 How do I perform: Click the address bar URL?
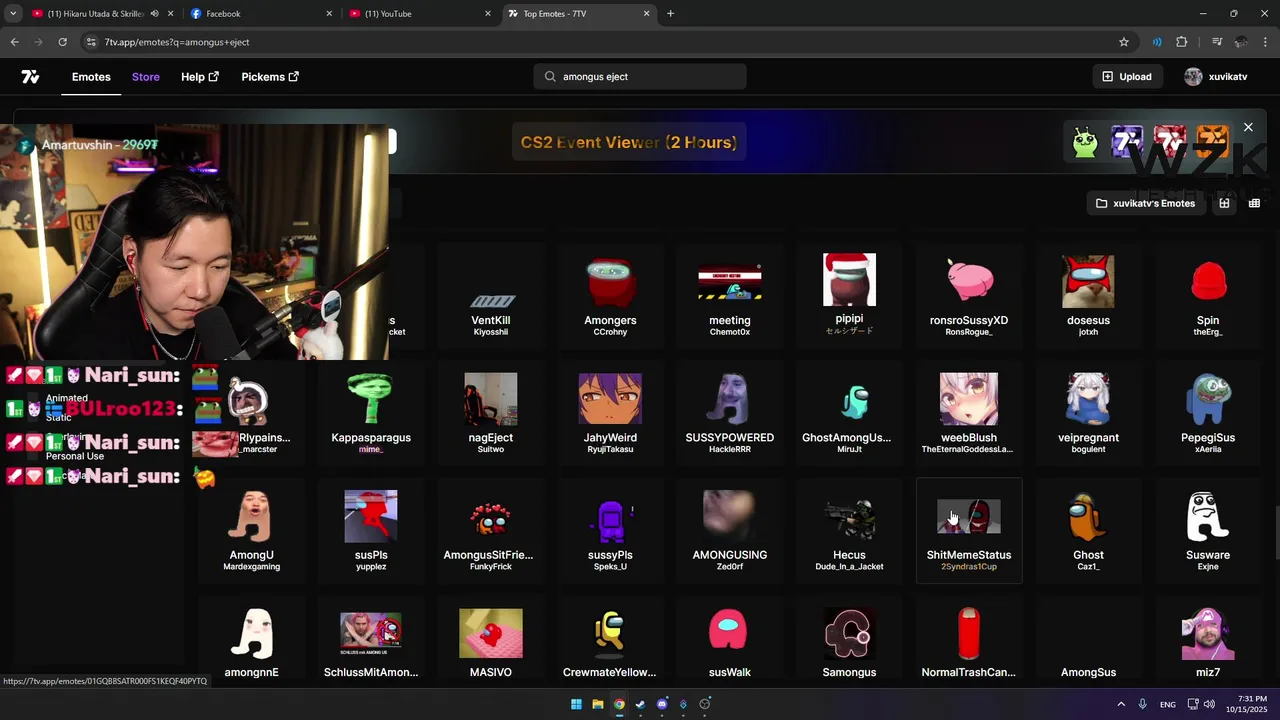177,42
